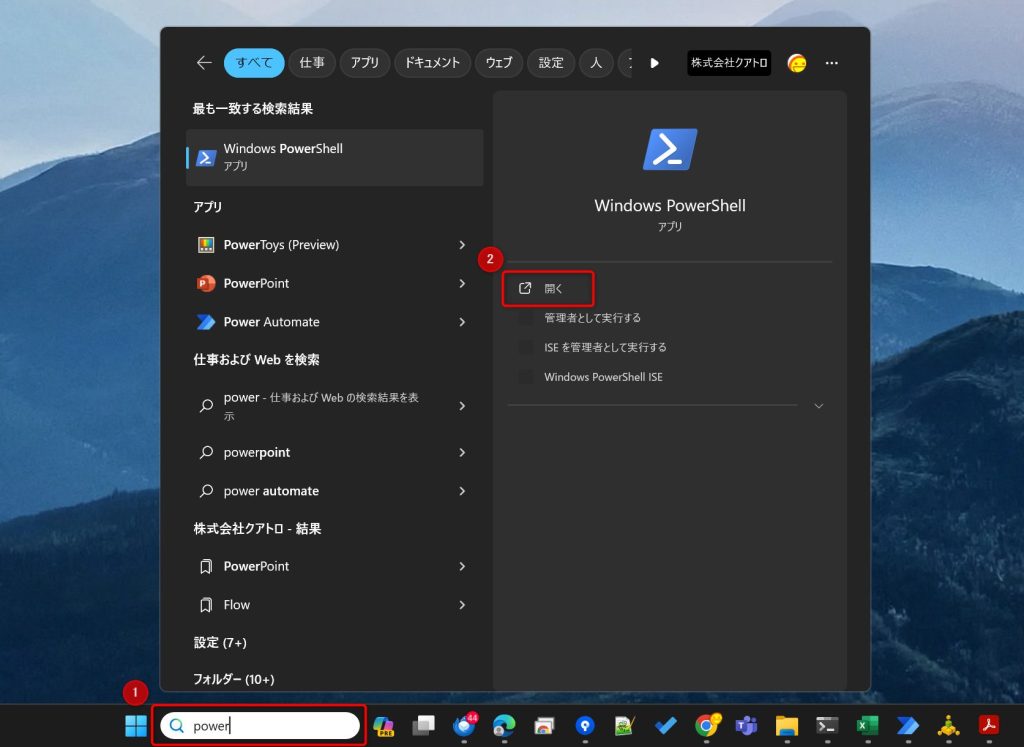
Task: Open PowerPoint bookmark under 株式会社クアトロ results
Action: coord(334,566)
